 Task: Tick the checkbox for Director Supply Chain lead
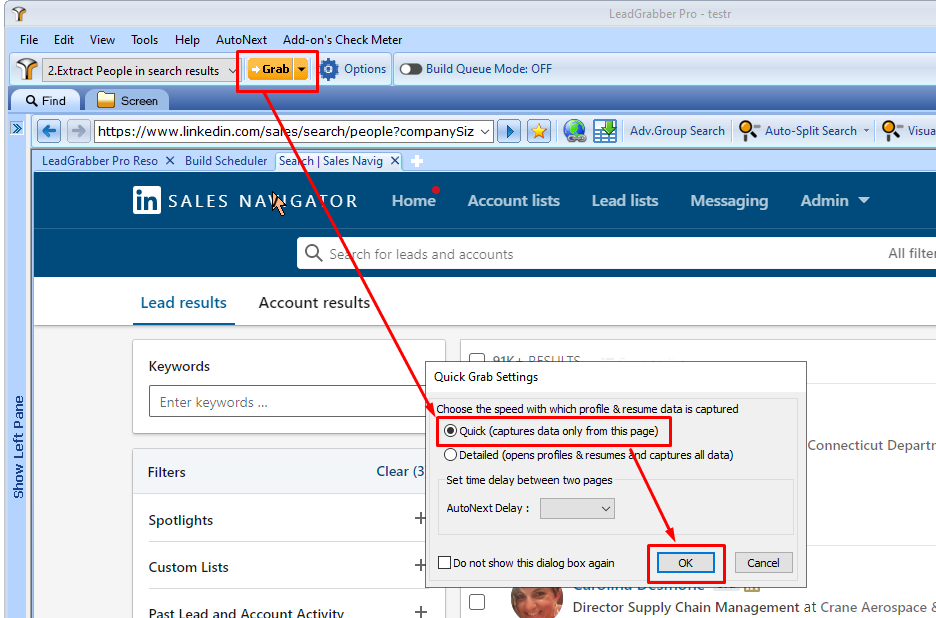(x=477, y=602)
